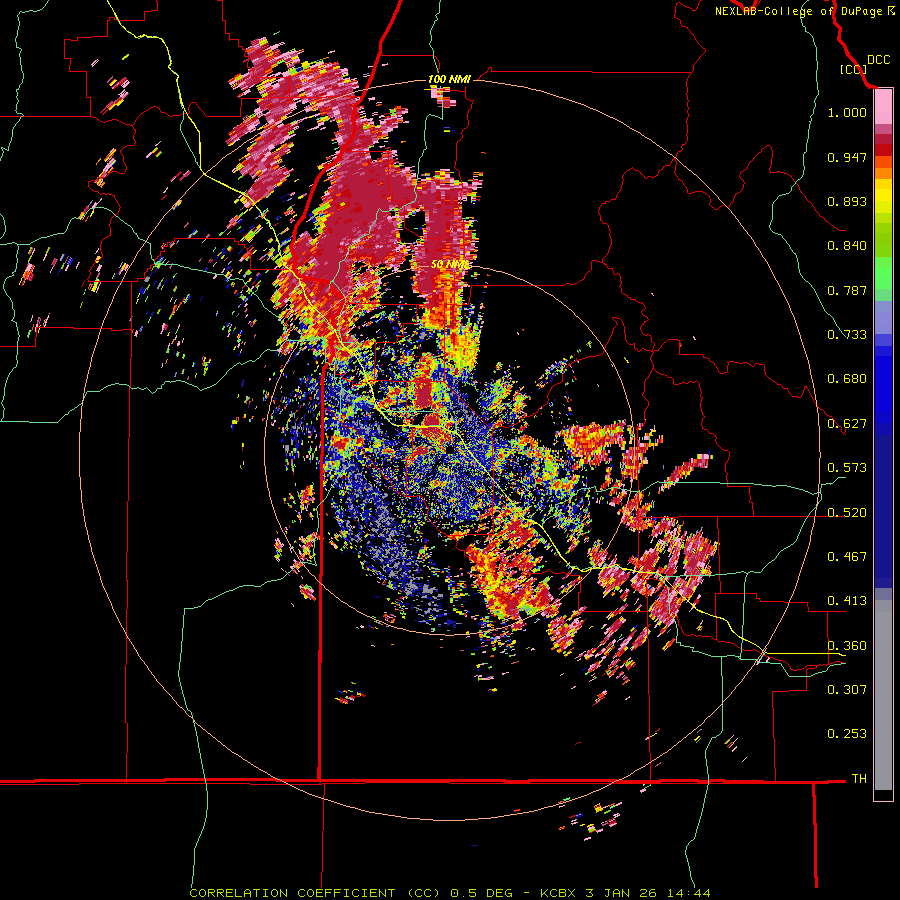Click the 100 NMI range ring label
The image size is (900, 900).
[x=449, y=79]
